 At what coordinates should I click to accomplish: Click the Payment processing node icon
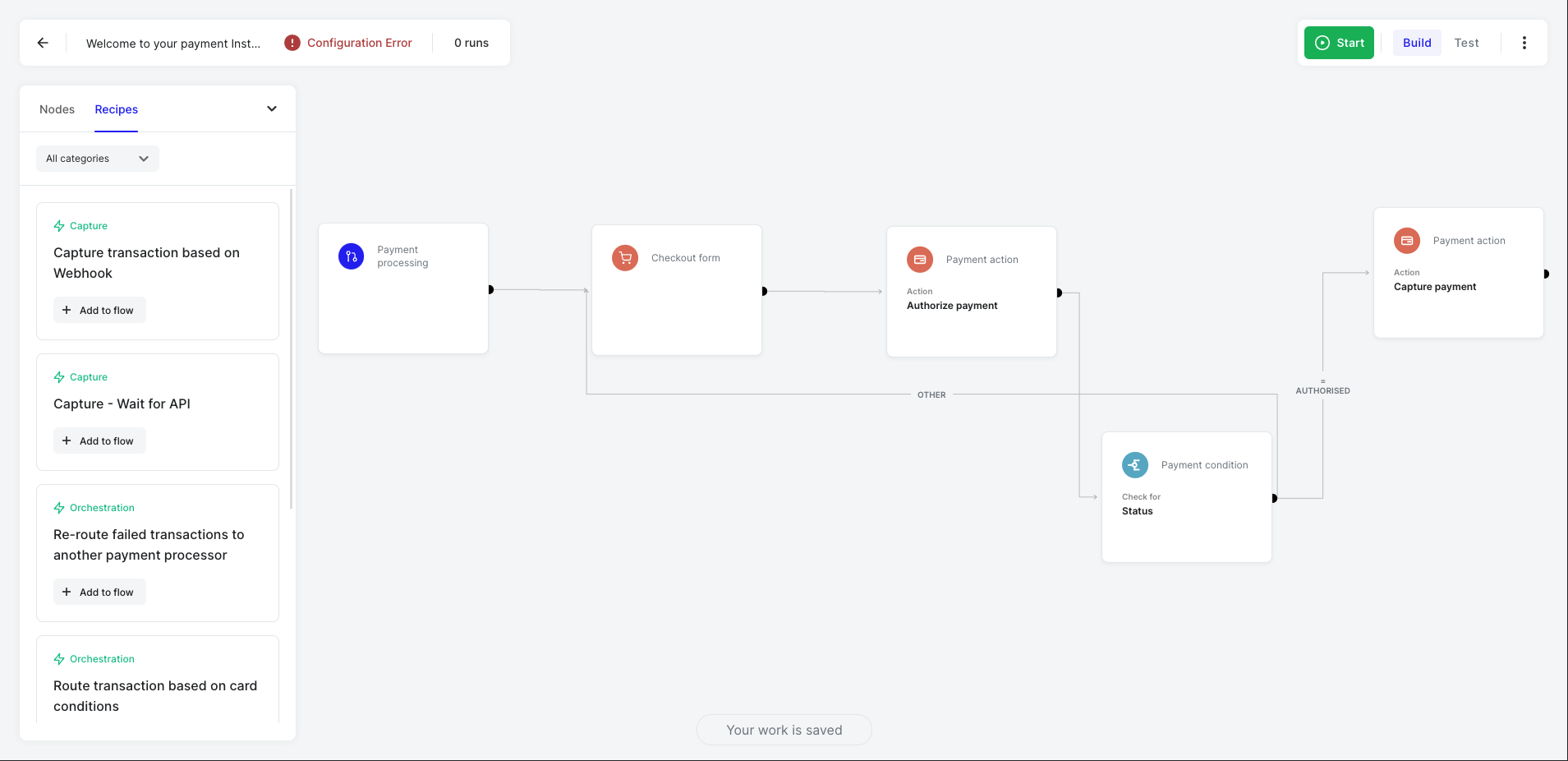click(351, 256)
